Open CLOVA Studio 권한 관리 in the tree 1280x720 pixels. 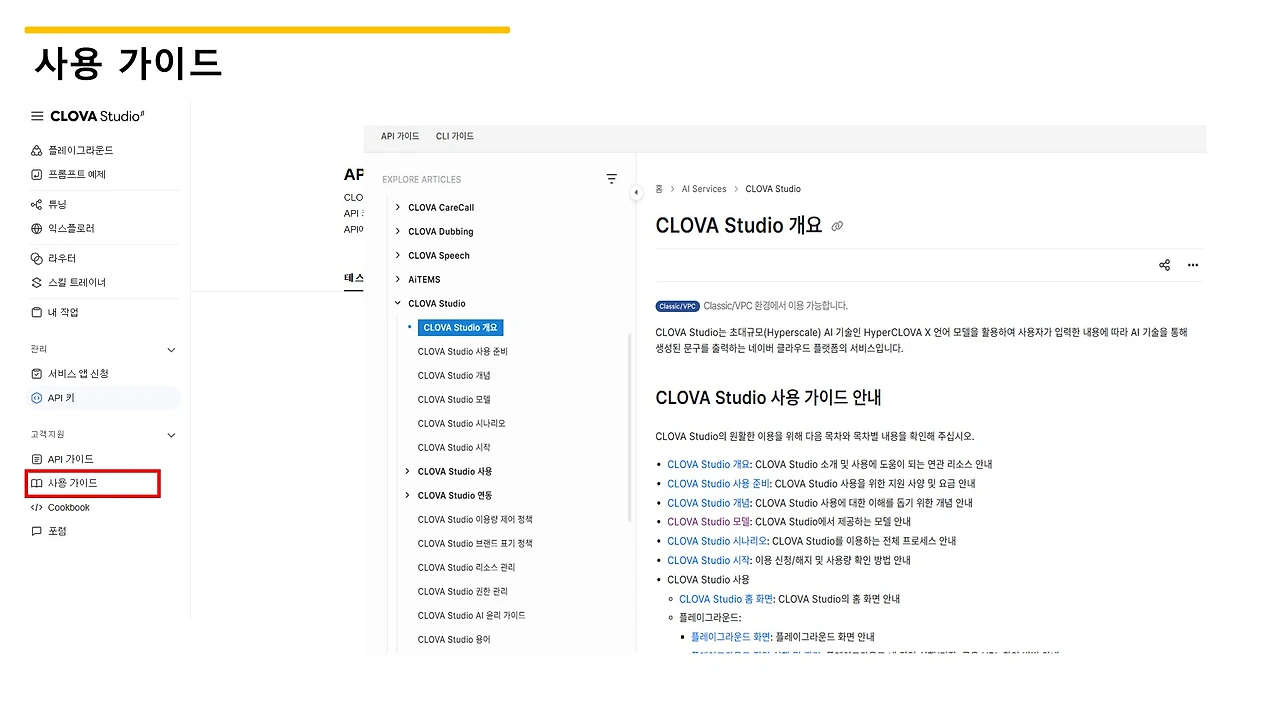click(x=462, y=591)
